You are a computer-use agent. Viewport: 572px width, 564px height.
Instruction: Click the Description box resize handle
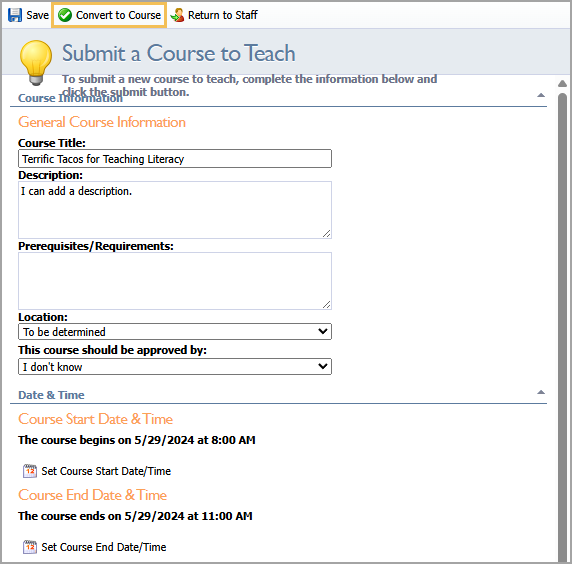[326, 233]
